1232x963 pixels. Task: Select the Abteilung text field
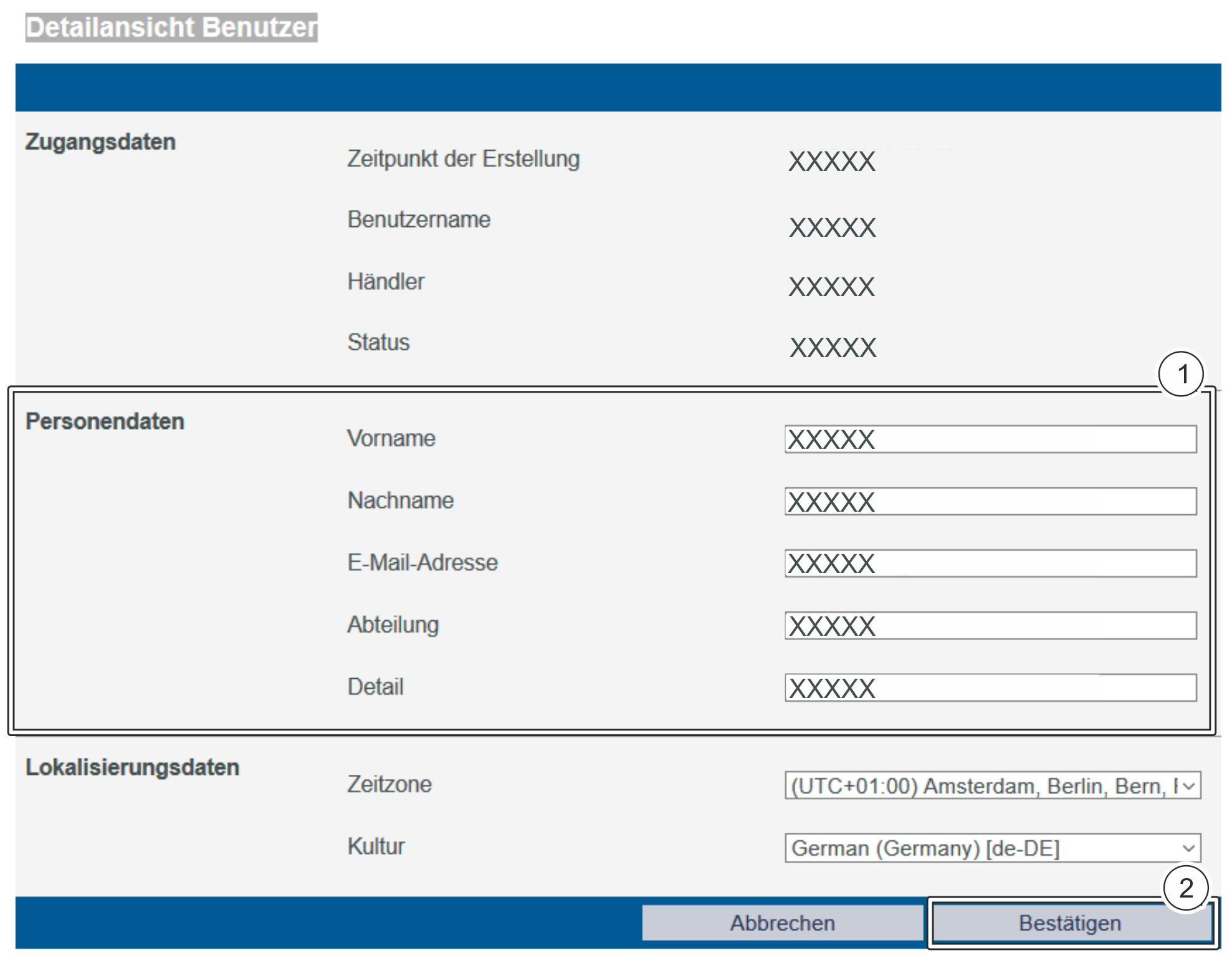[990, 626]
